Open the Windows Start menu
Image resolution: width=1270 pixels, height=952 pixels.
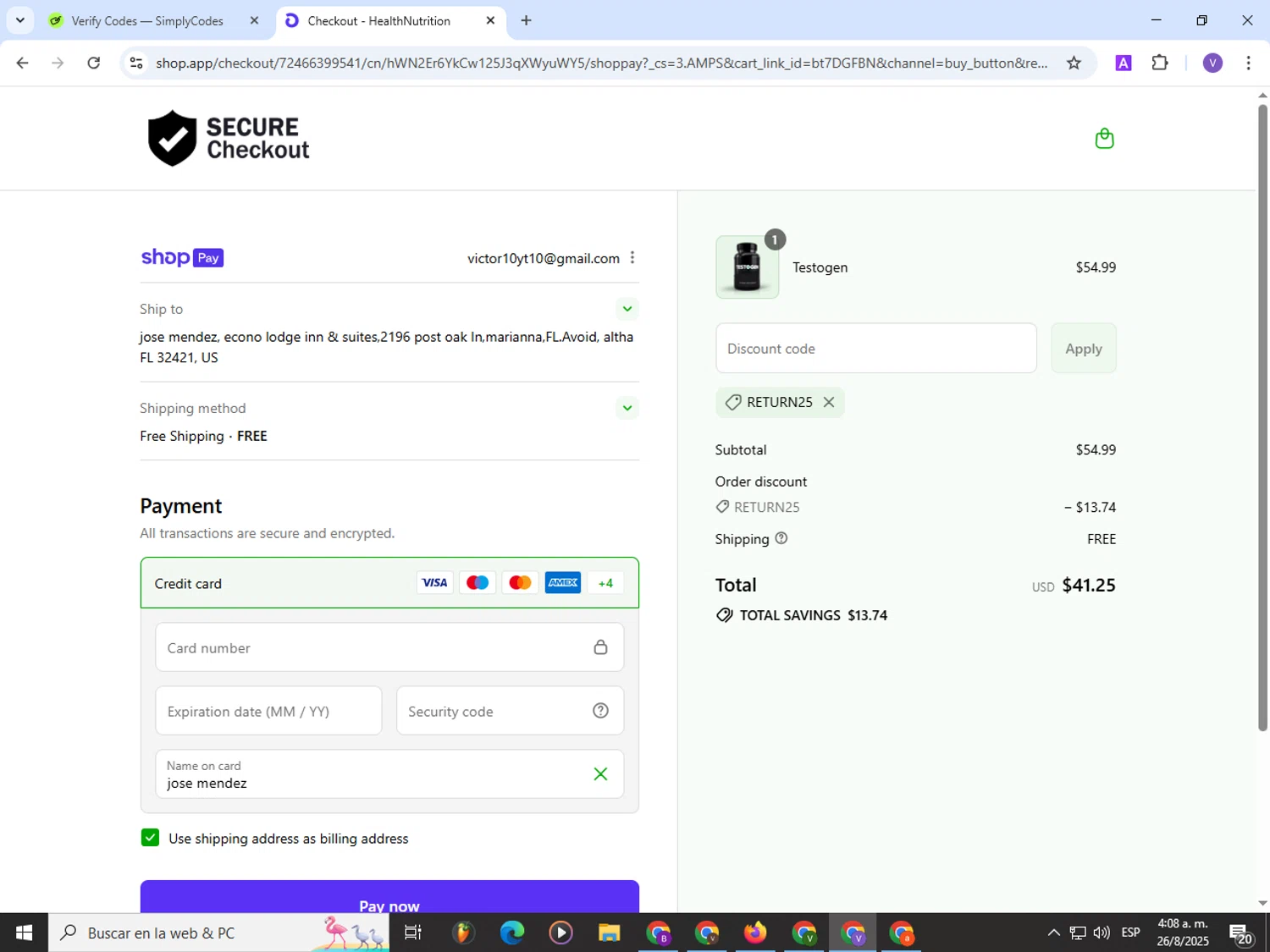point(24,933)
